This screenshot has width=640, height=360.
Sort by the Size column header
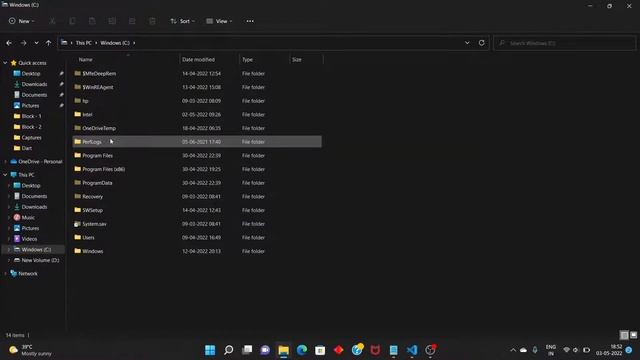(297, 60)
